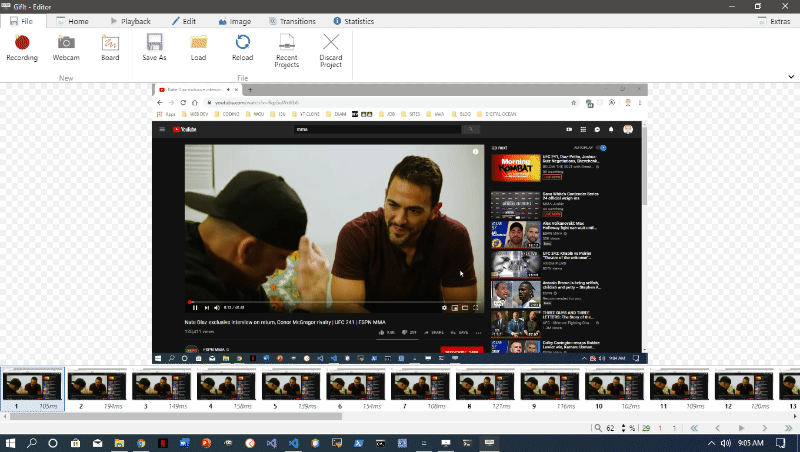Play the animation preview
800x452 pixels.
pyautogui.click(x=741, y=428)
